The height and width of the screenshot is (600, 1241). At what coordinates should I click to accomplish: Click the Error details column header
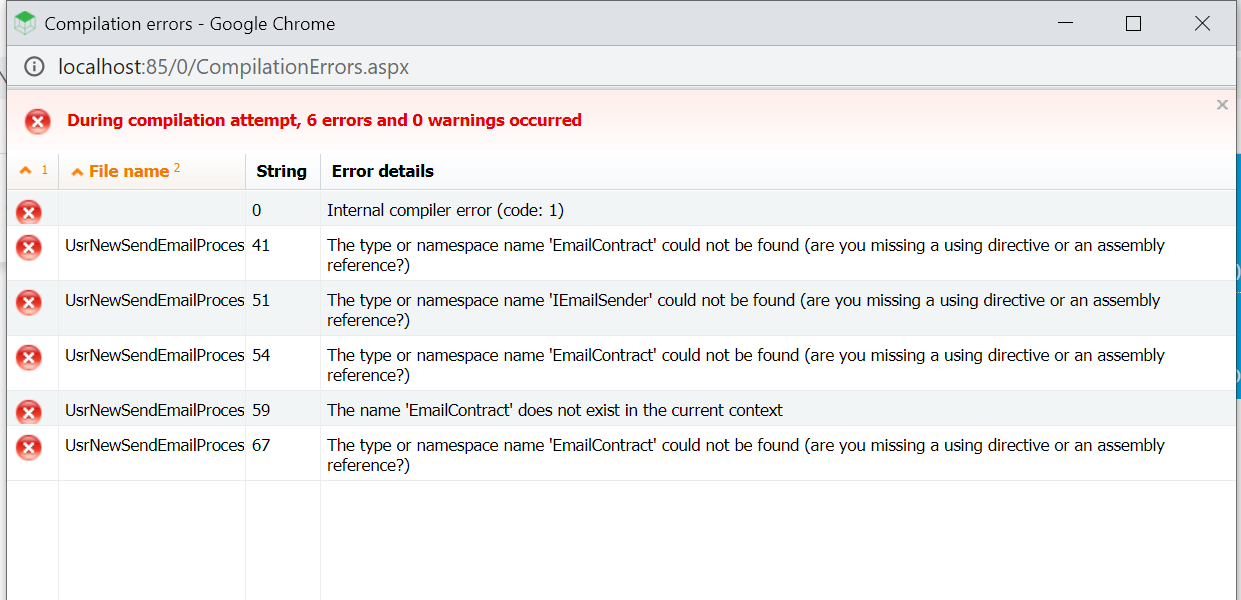pyautogui.click(x=383, y=171)
